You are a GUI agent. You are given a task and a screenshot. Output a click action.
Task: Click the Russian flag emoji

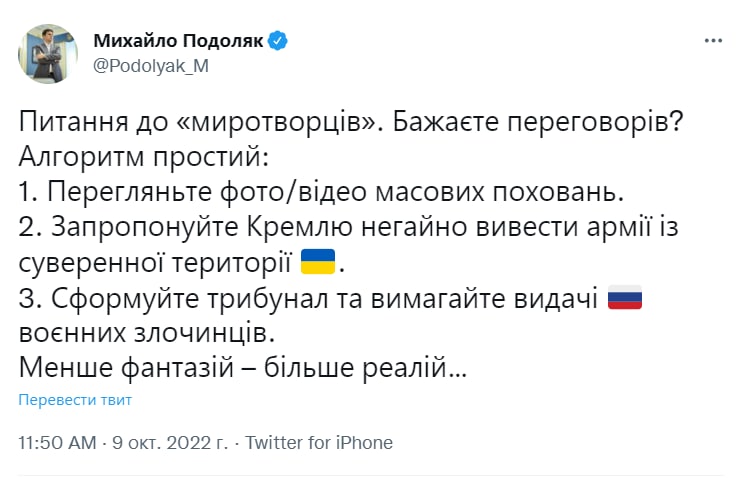coord(625,299)
